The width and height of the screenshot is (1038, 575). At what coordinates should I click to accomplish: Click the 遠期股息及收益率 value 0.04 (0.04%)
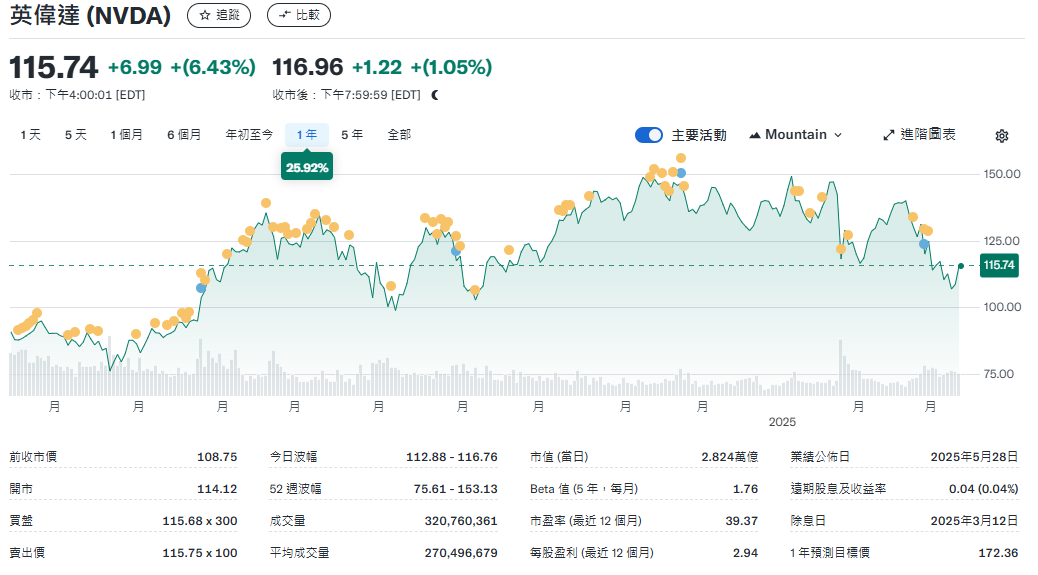[983, 489]
